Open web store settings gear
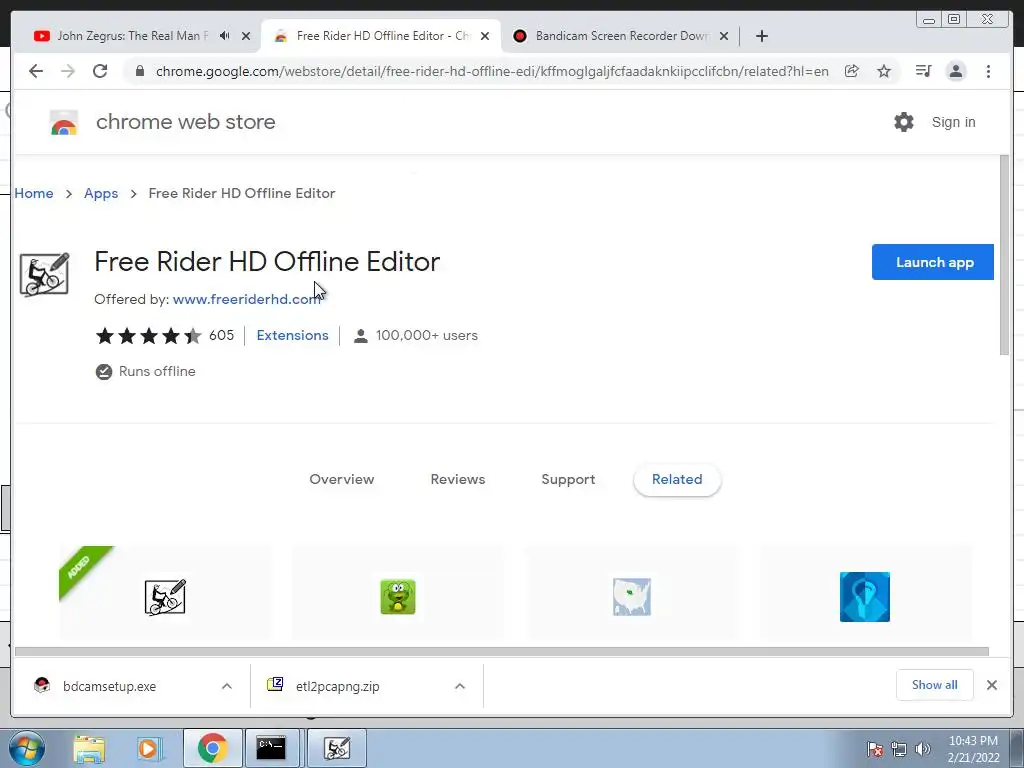The width and height of the screenshot is (1024, 768). pyautogui.click(x=904, y=122)
